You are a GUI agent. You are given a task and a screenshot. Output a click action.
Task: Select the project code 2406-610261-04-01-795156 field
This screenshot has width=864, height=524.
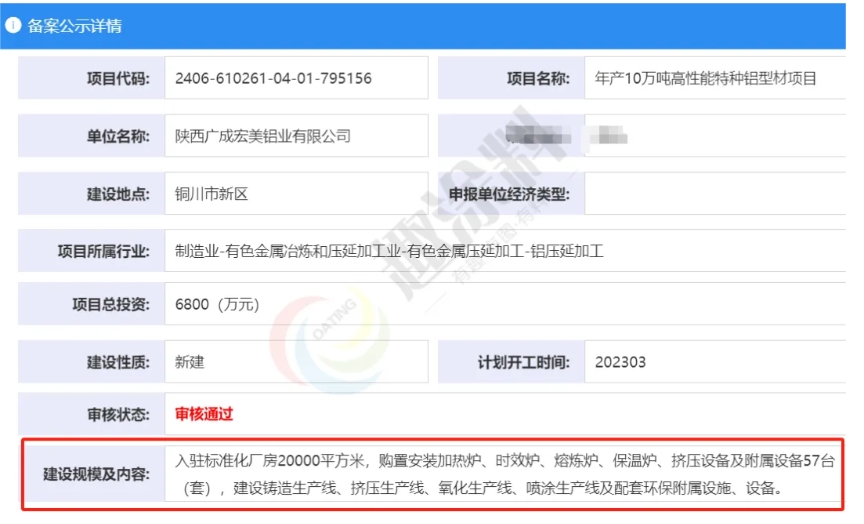point(273,78)
